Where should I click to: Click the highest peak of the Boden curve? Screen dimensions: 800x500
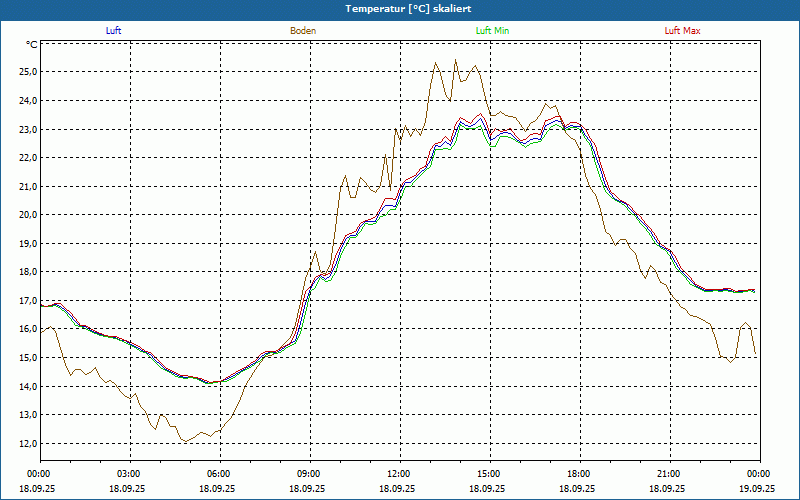pos(455,60)
